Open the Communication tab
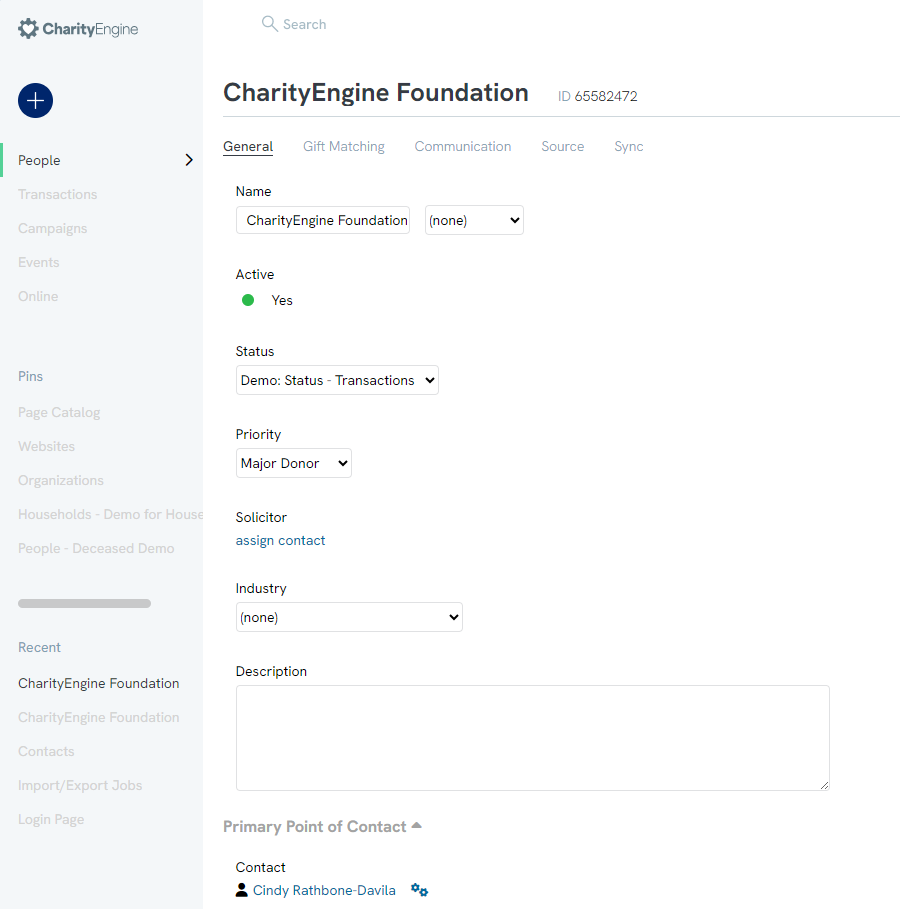The image size is (900, 909). coord(463,147)
